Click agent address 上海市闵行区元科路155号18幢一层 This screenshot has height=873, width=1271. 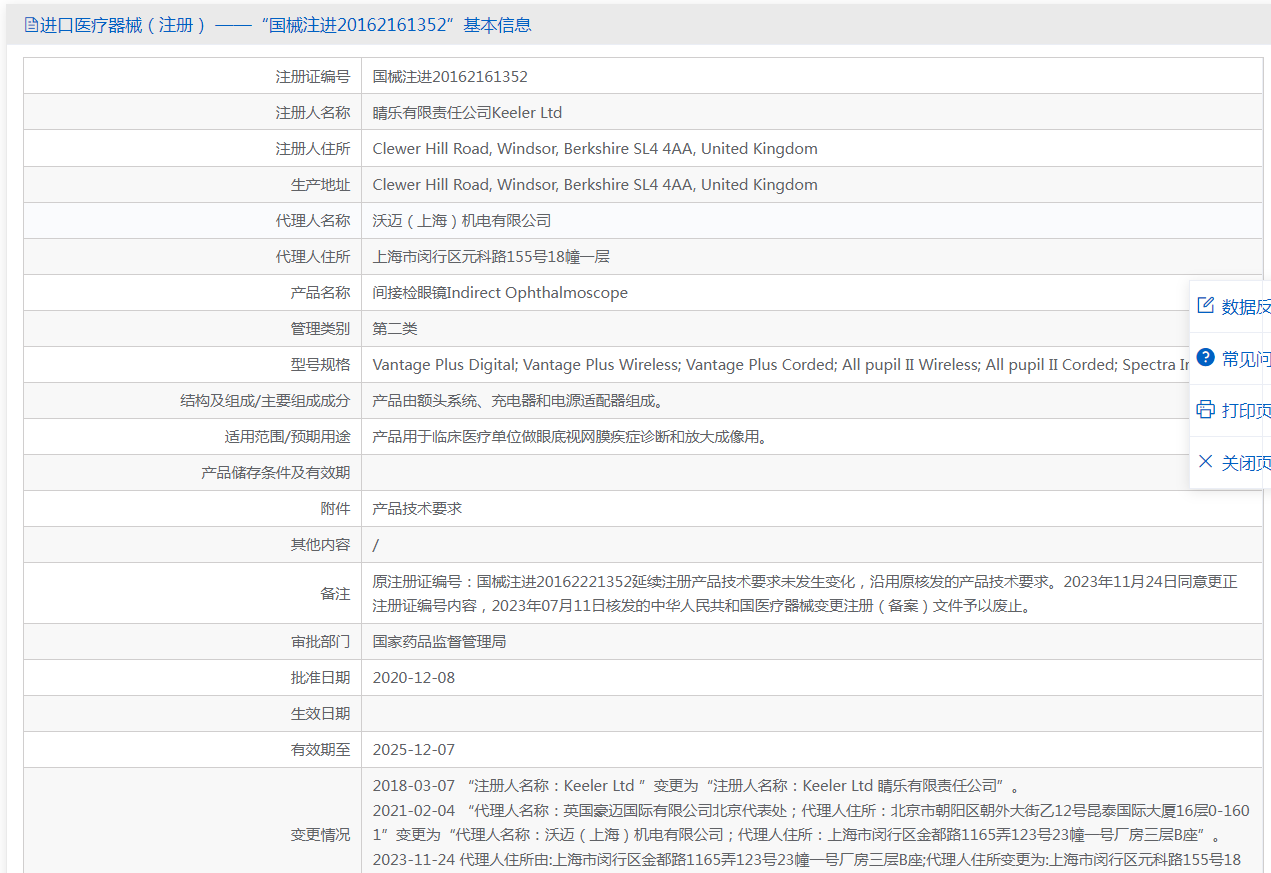[x=491, y=256]
